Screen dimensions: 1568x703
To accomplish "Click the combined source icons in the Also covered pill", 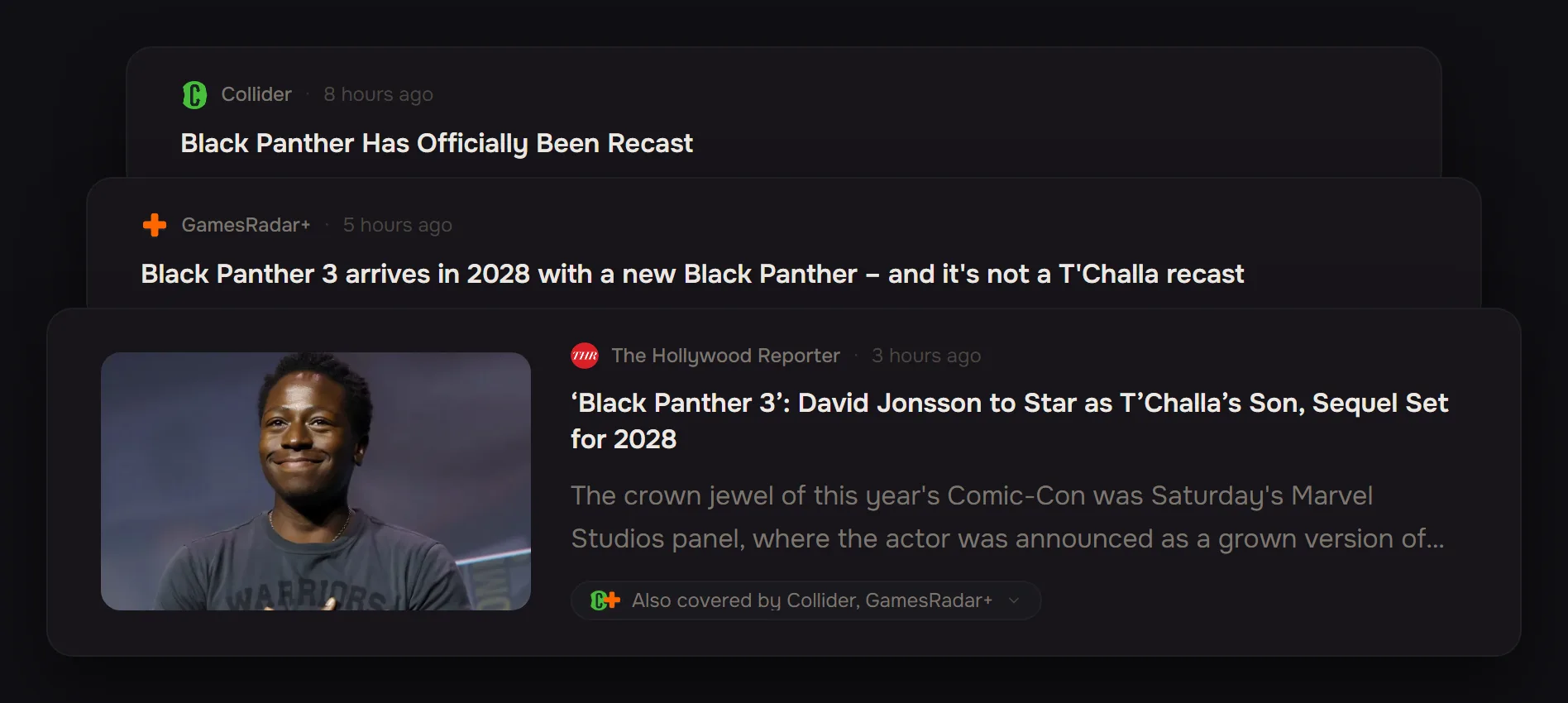I will pos(605,600).
